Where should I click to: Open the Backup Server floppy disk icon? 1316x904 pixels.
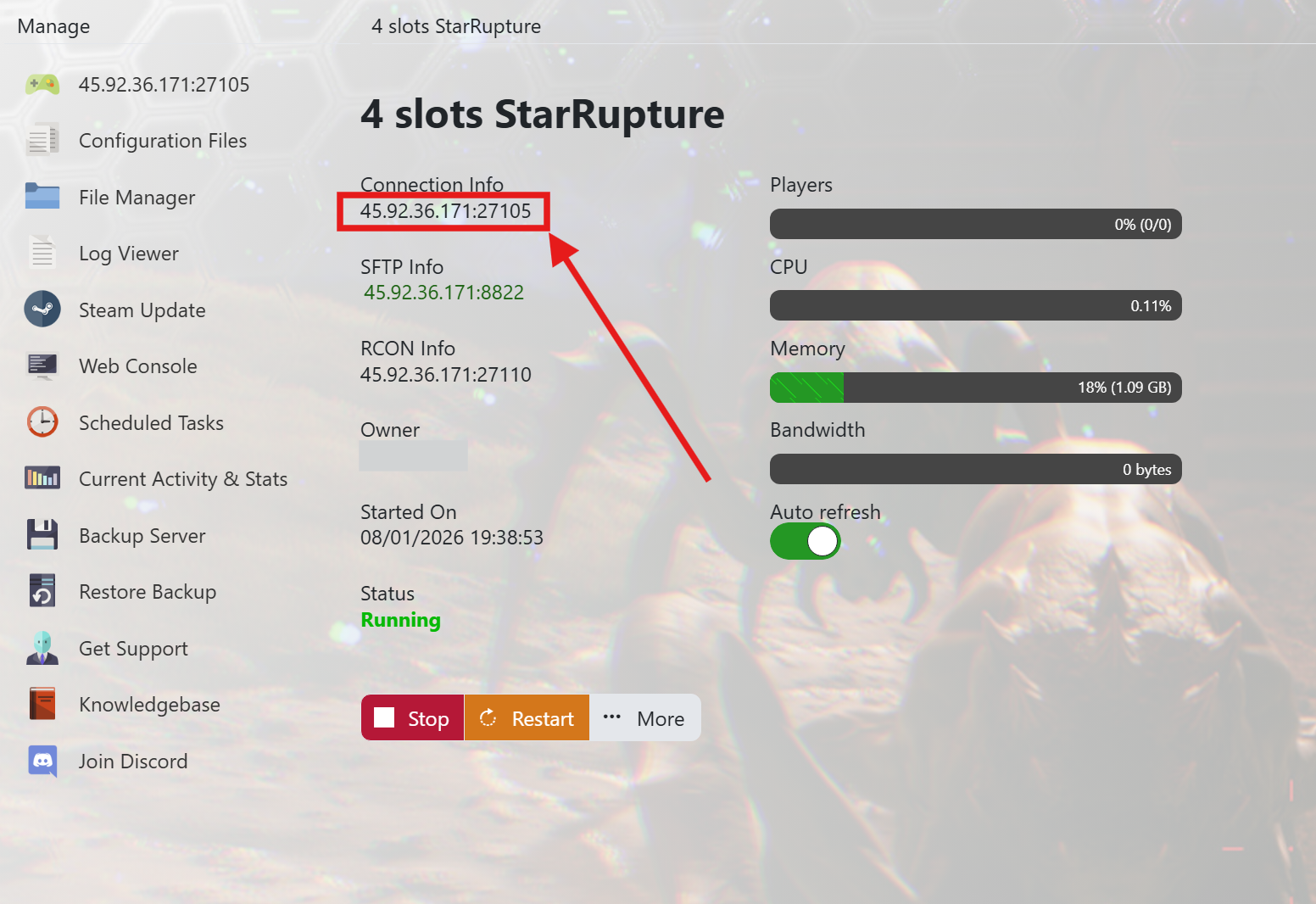[42, 535]
